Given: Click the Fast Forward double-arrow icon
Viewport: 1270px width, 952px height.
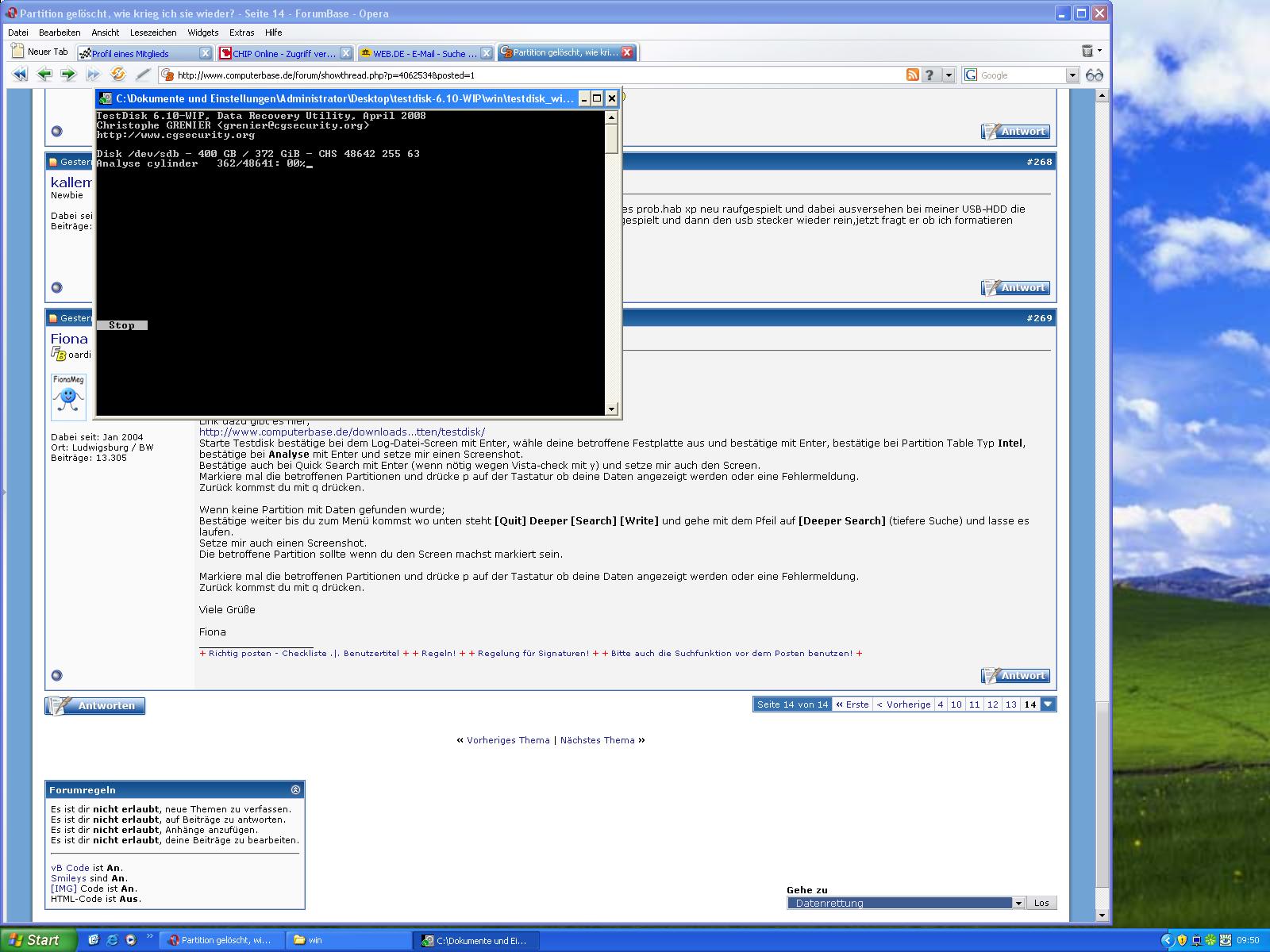Looking at the screenshot, I should tap(93, 75).
